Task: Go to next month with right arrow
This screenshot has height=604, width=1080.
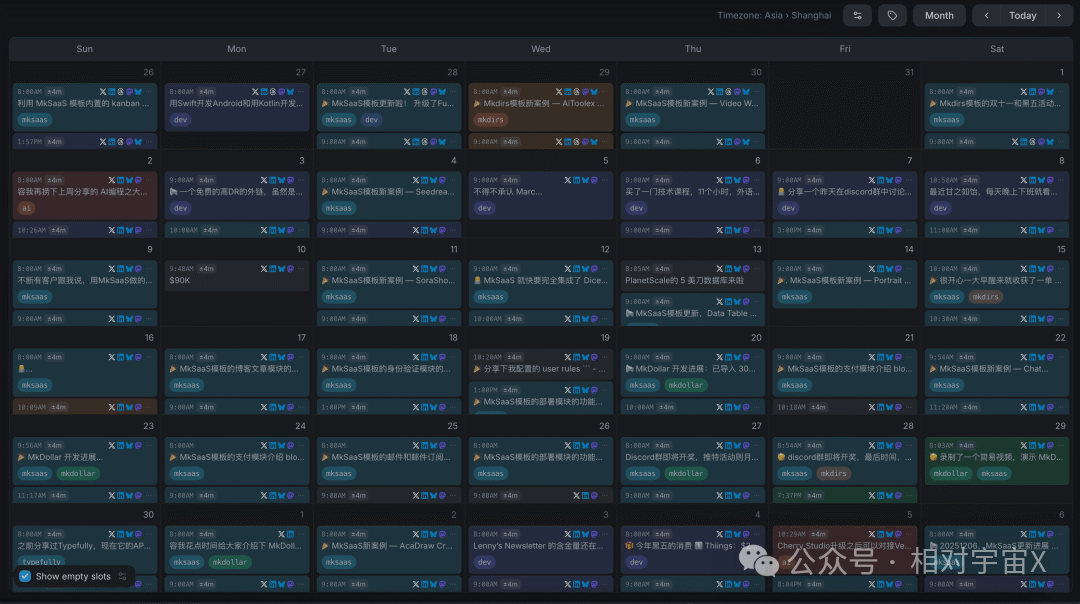Action: tap(1059, 15)
